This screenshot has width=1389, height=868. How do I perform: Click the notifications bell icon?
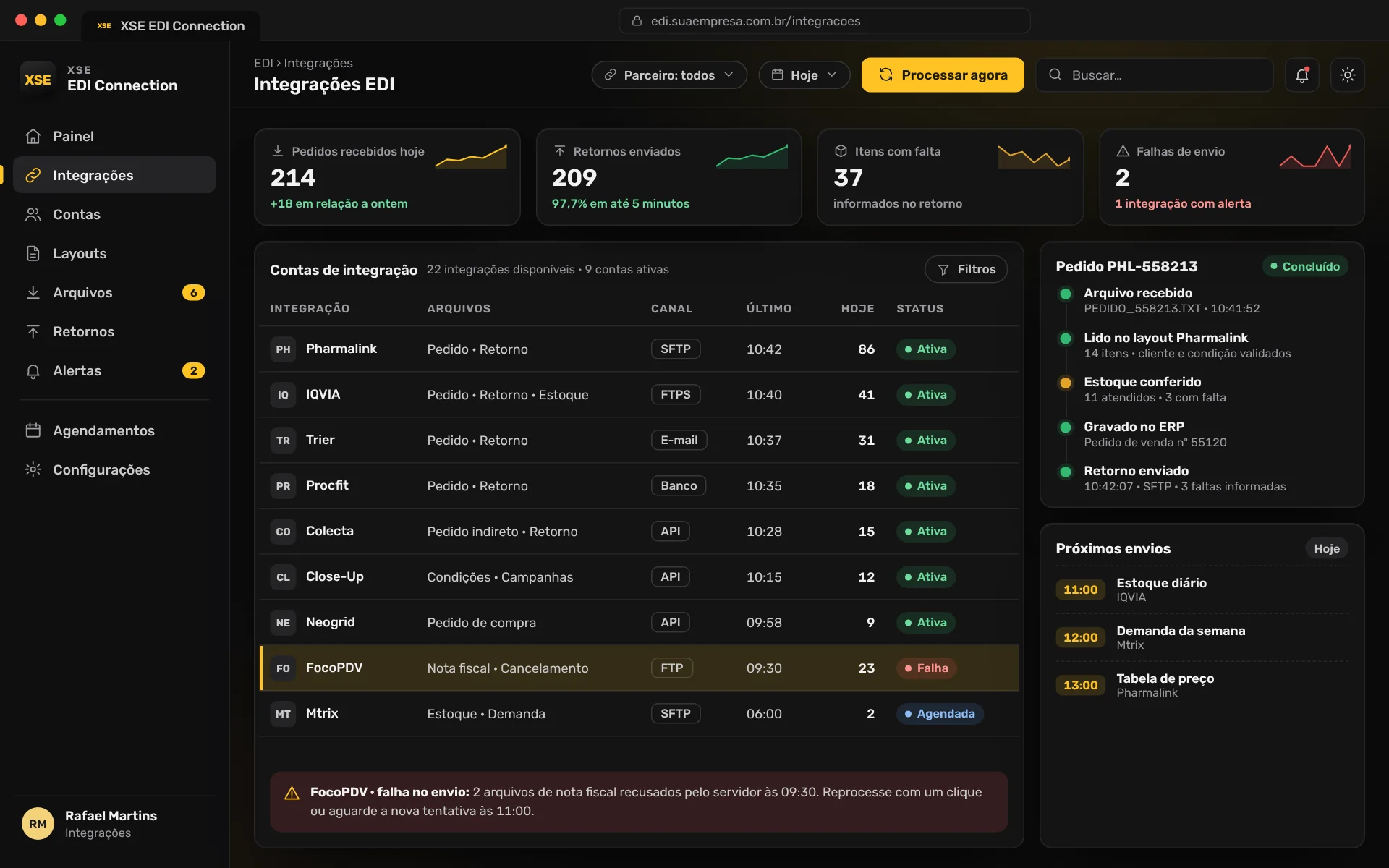coord(1301,75)
